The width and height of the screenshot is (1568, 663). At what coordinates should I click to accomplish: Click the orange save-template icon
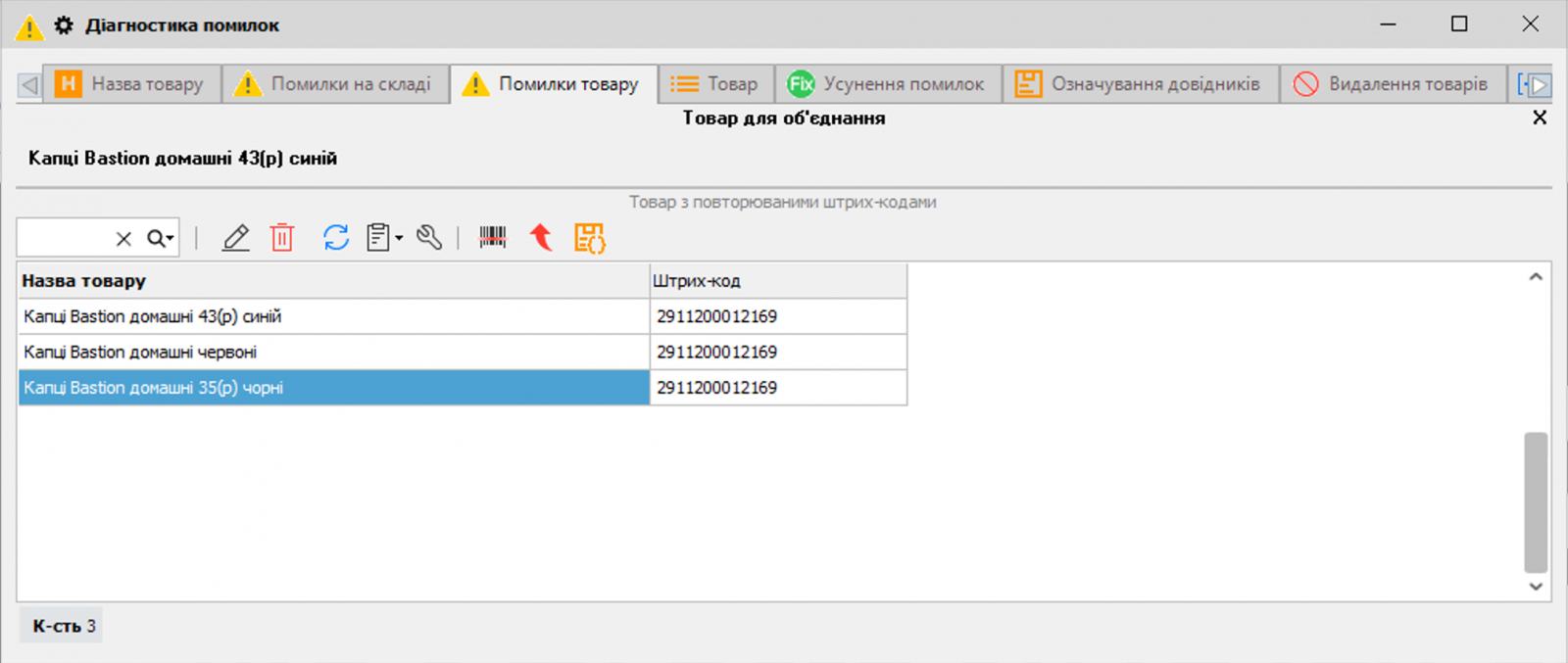point(589,238)
